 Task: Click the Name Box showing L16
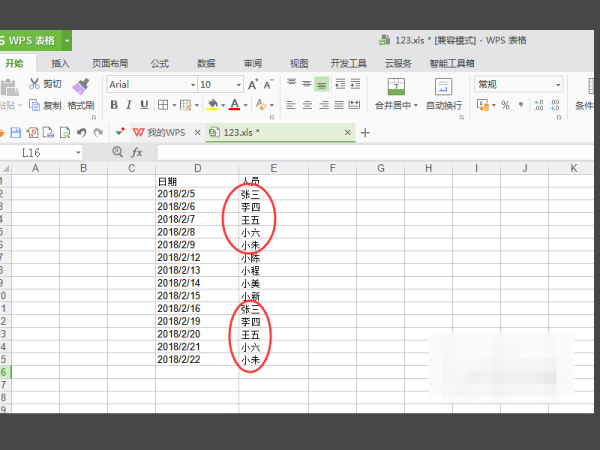41,153
